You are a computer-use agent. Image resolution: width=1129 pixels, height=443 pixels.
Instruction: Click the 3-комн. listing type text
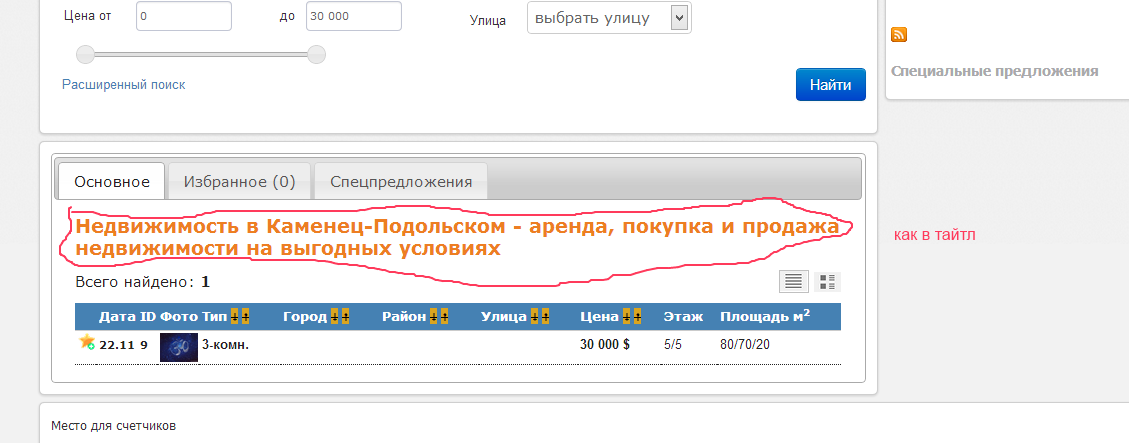pos(226,345)
